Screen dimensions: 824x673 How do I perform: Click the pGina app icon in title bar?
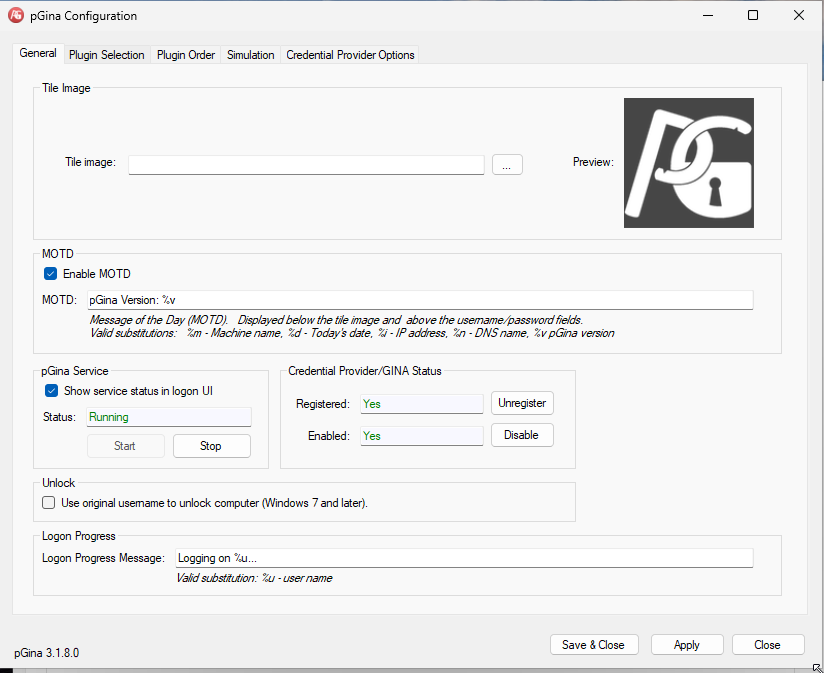click(x=16, y=15)
